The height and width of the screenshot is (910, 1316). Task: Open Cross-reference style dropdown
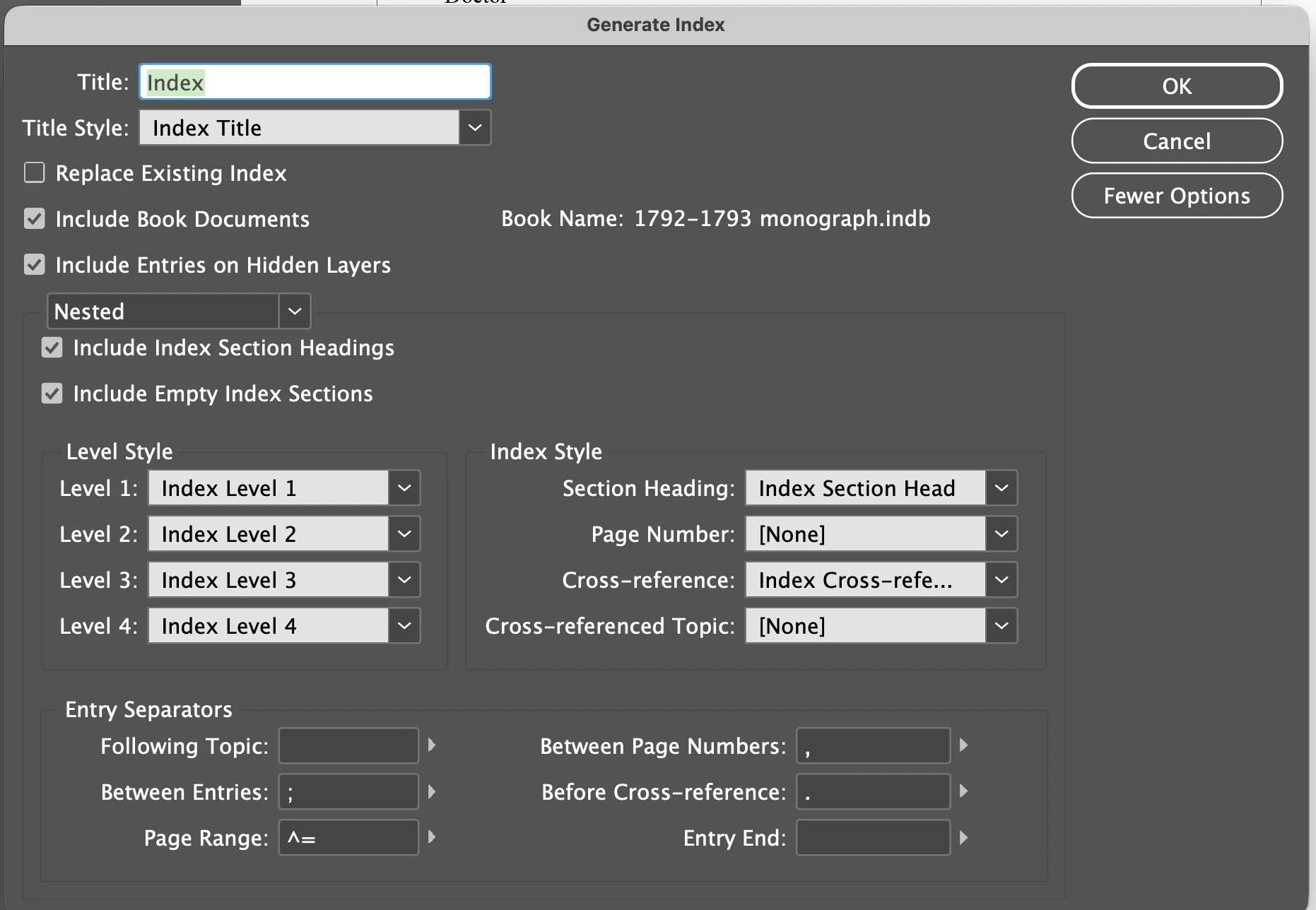[881, 580]
